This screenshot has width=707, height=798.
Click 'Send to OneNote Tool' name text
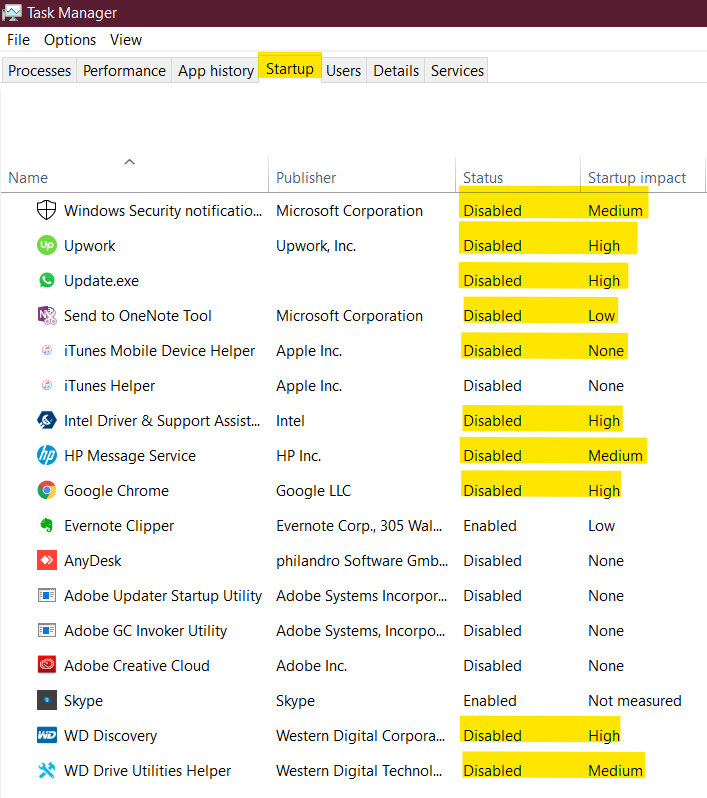(137, 316)
